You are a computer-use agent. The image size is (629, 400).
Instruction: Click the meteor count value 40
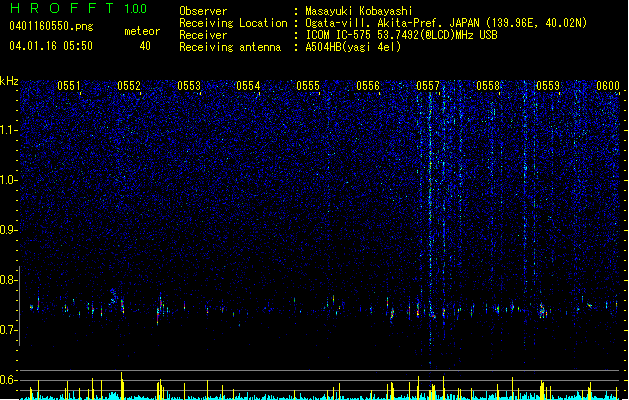[x=145, y=46]
